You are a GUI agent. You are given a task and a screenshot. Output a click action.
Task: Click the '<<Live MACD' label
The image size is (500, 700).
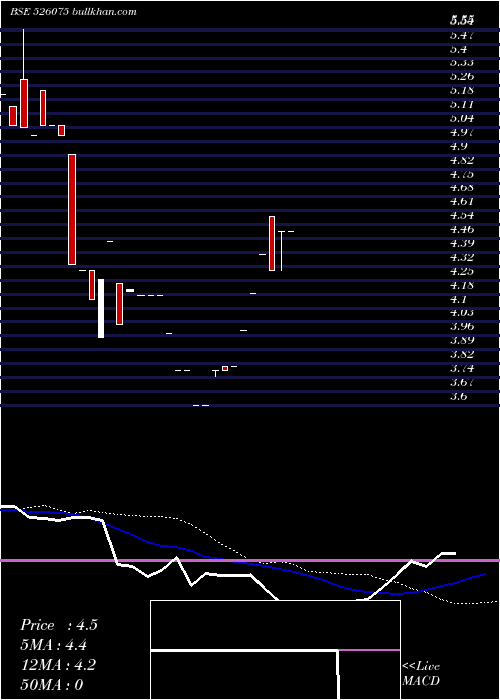click(x=421, y=674)
